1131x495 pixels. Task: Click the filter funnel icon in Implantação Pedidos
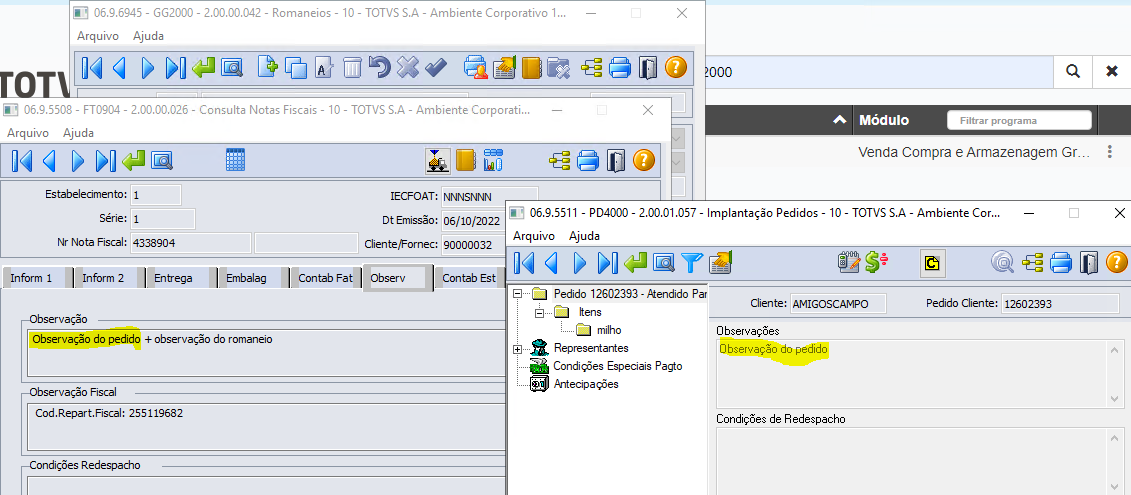(x=692, y=263)
